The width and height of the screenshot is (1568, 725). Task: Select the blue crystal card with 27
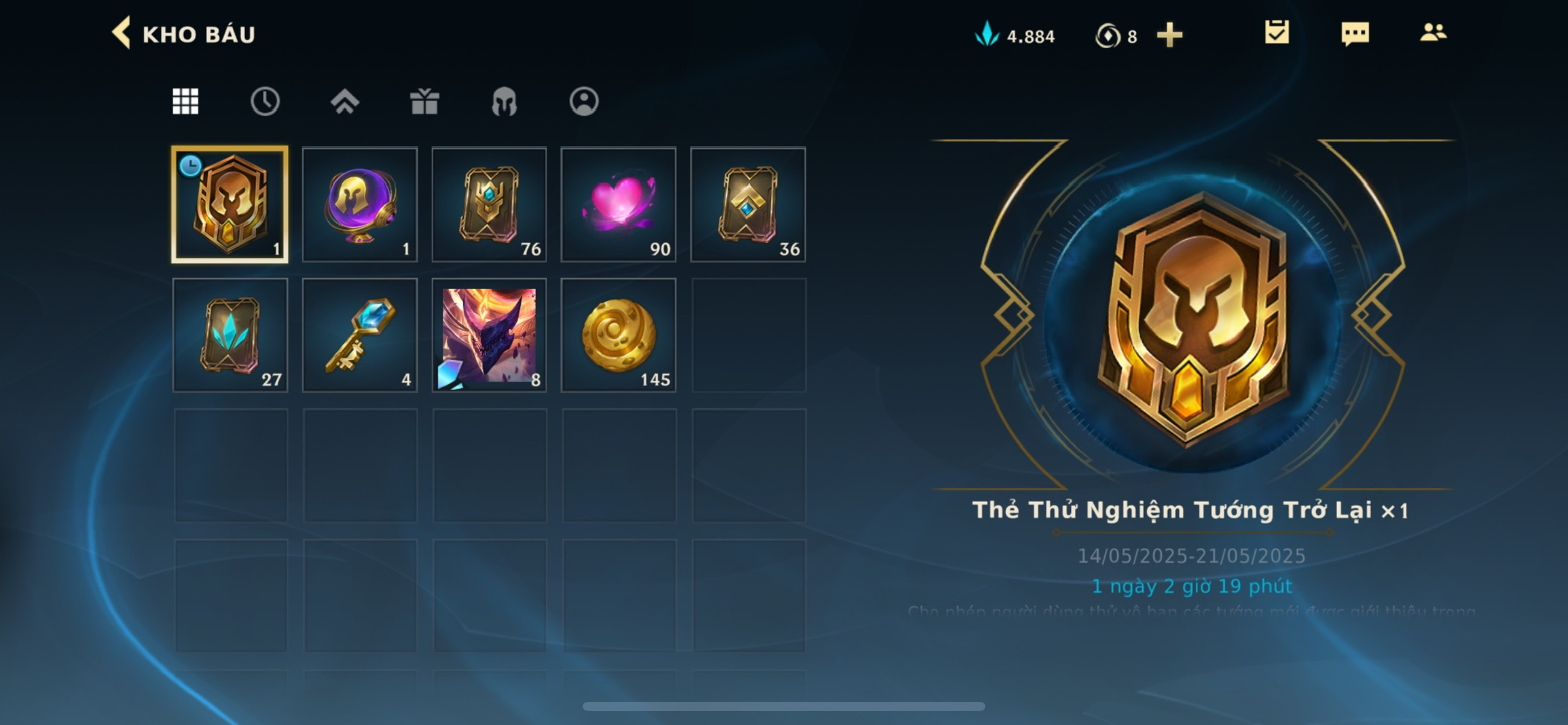230,335
